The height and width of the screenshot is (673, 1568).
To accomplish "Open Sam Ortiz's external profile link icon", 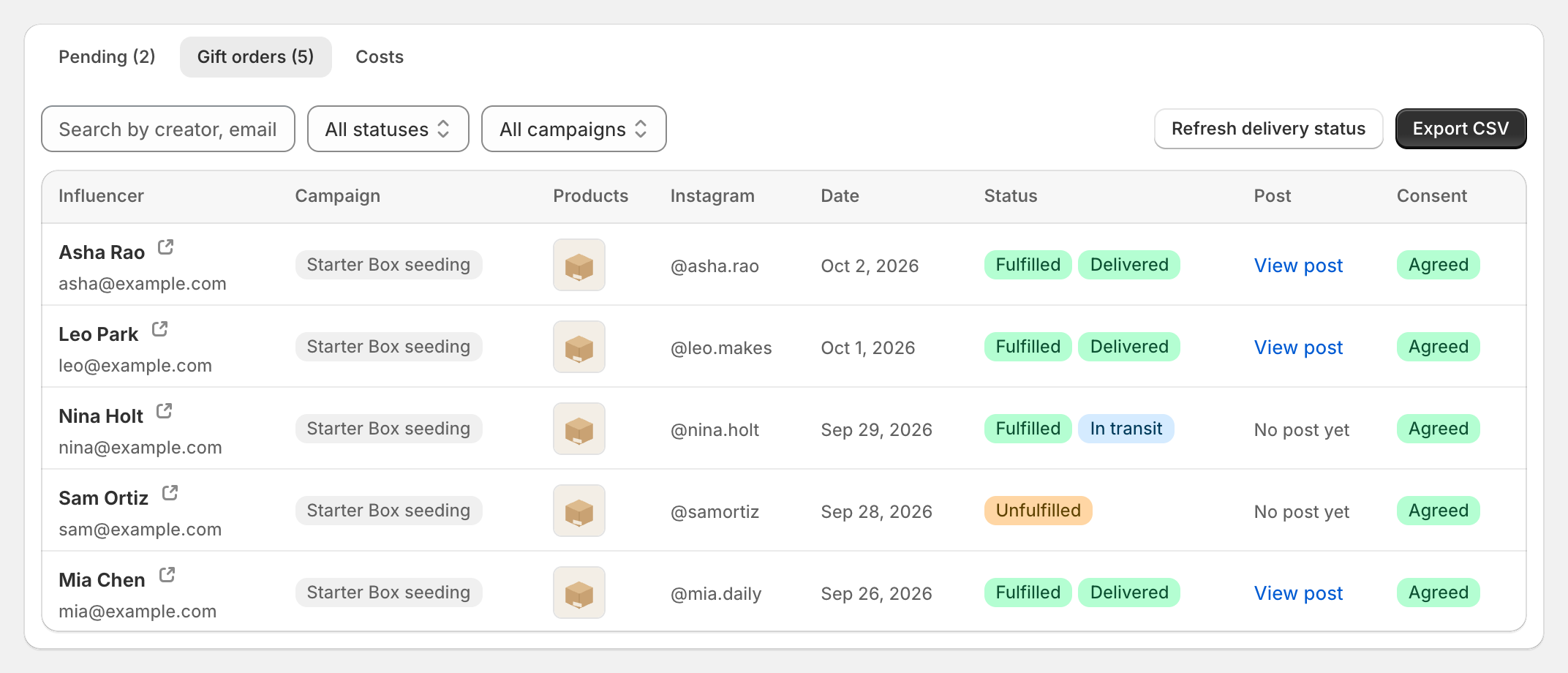I will coord(170,493).
